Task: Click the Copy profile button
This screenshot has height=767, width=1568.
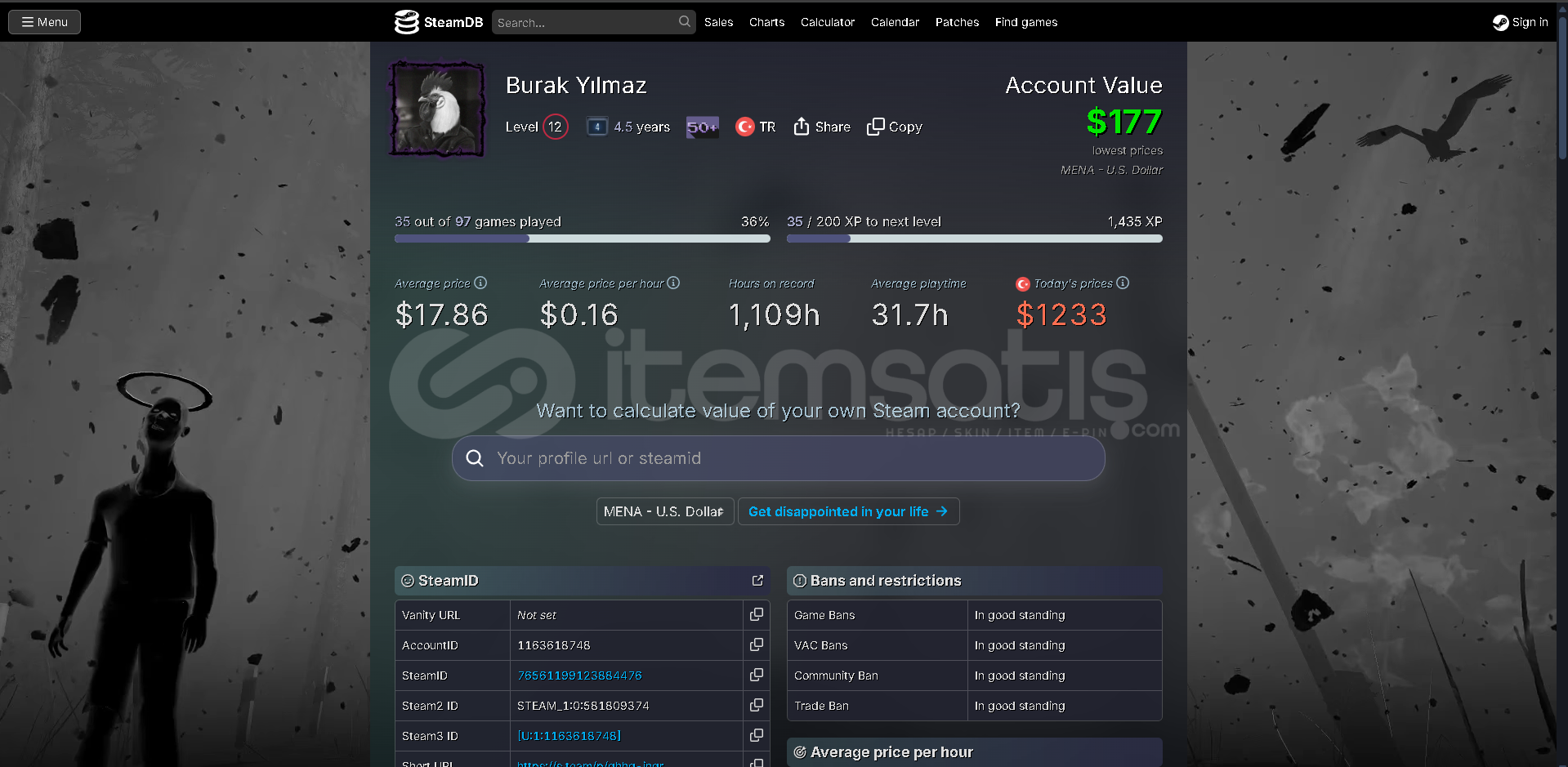Action: [x=895, y=127]
